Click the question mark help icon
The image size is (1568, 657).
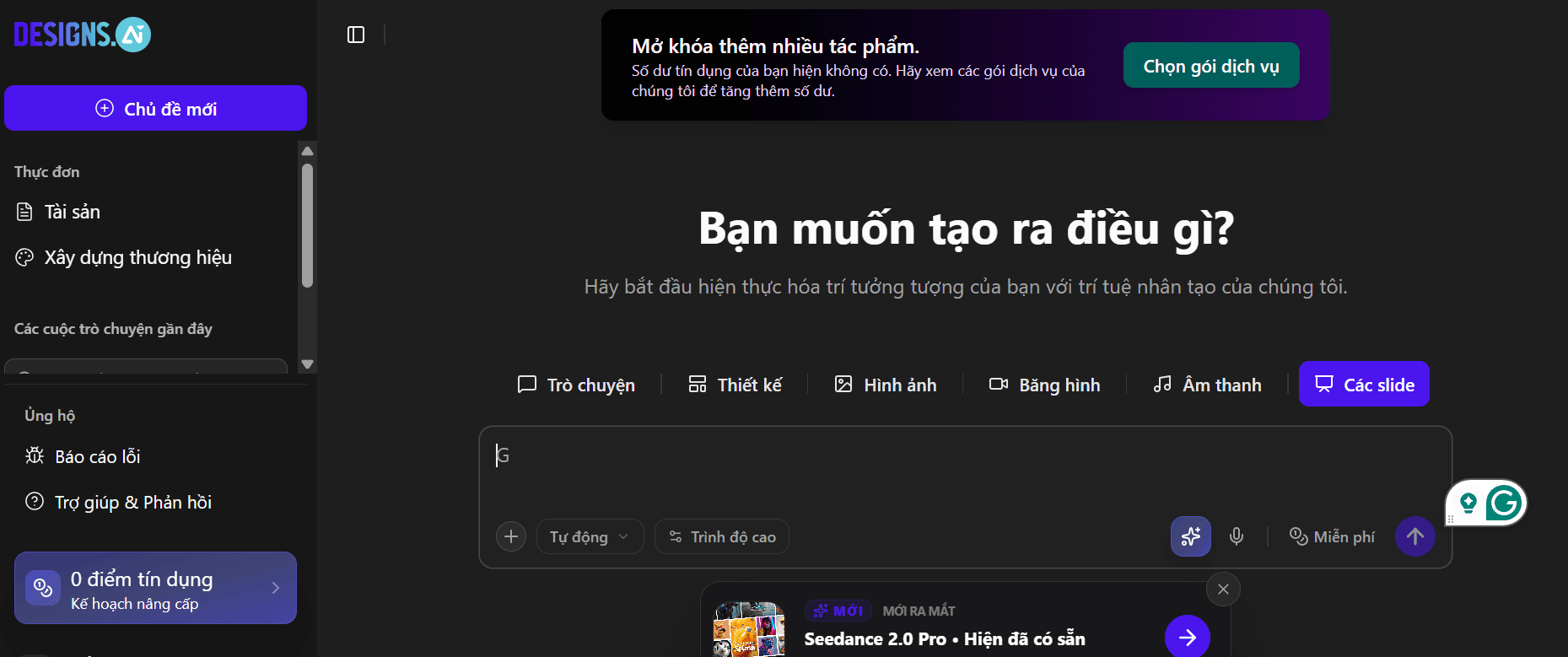click(x=35, y=501)
